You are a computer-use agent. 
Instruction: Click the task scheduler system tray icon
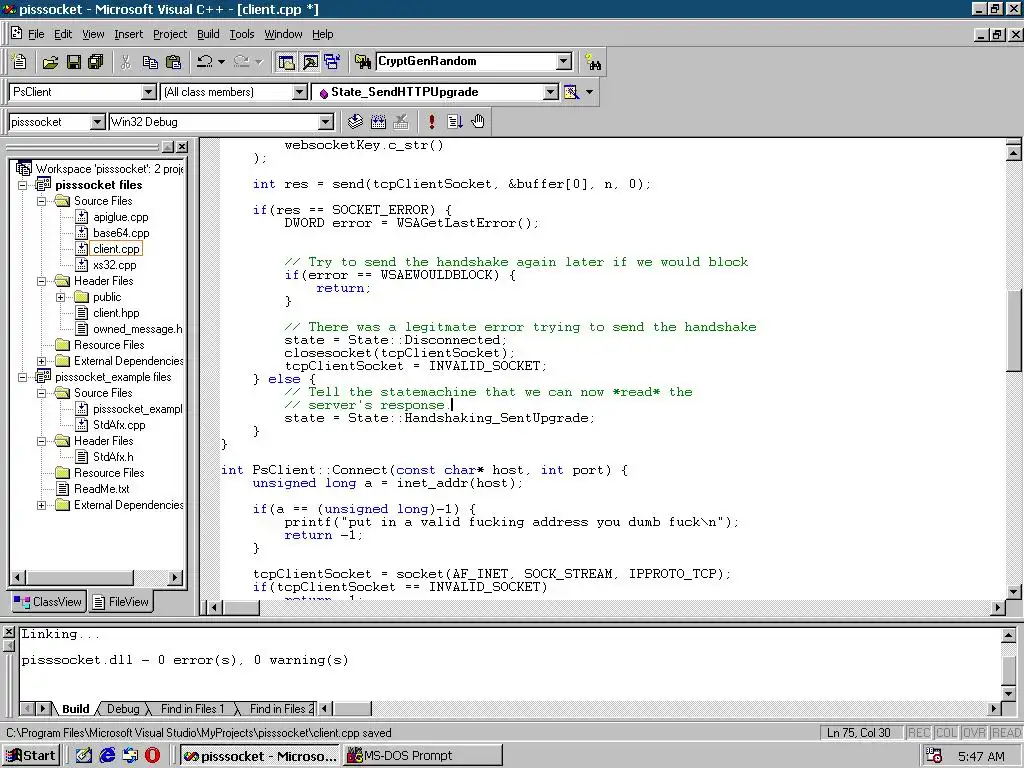(x=934, y=756)
